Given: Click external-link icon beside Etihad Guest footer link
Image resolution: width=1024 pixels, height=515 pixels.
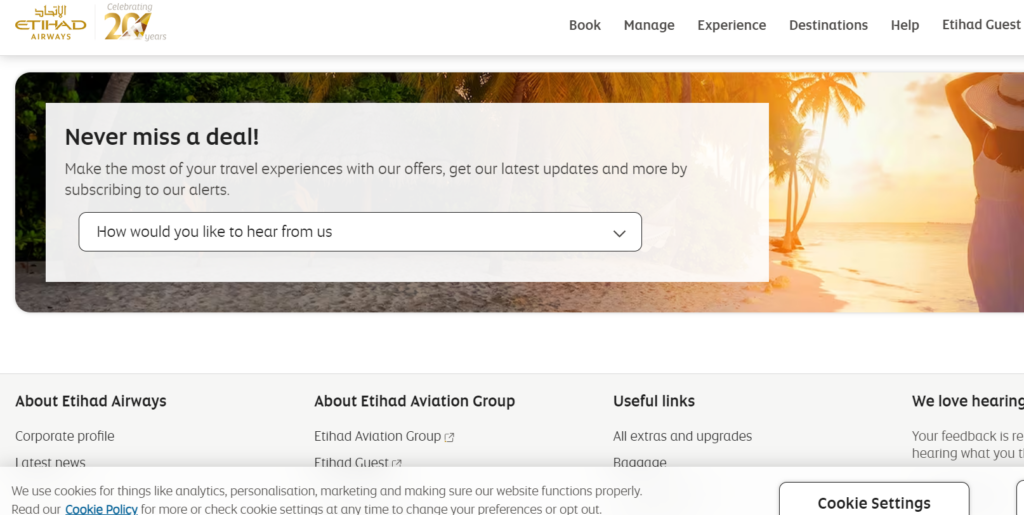Looking at the screenshot, I should pos(396,463).
